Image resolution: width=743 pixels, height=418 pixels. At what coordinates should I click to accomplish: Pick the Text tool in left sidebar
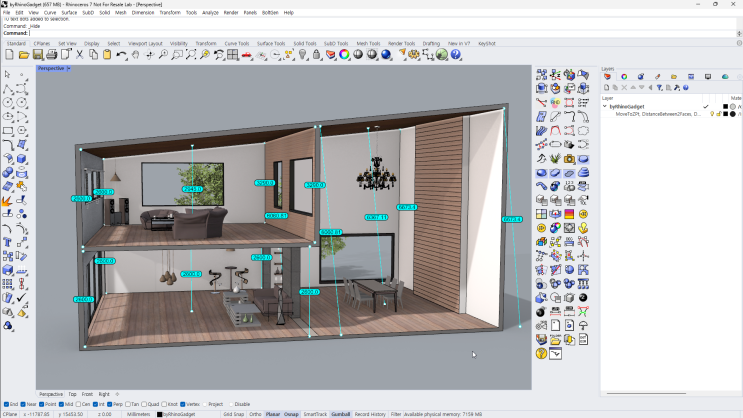pyautogui.click(x=8, y=243)
